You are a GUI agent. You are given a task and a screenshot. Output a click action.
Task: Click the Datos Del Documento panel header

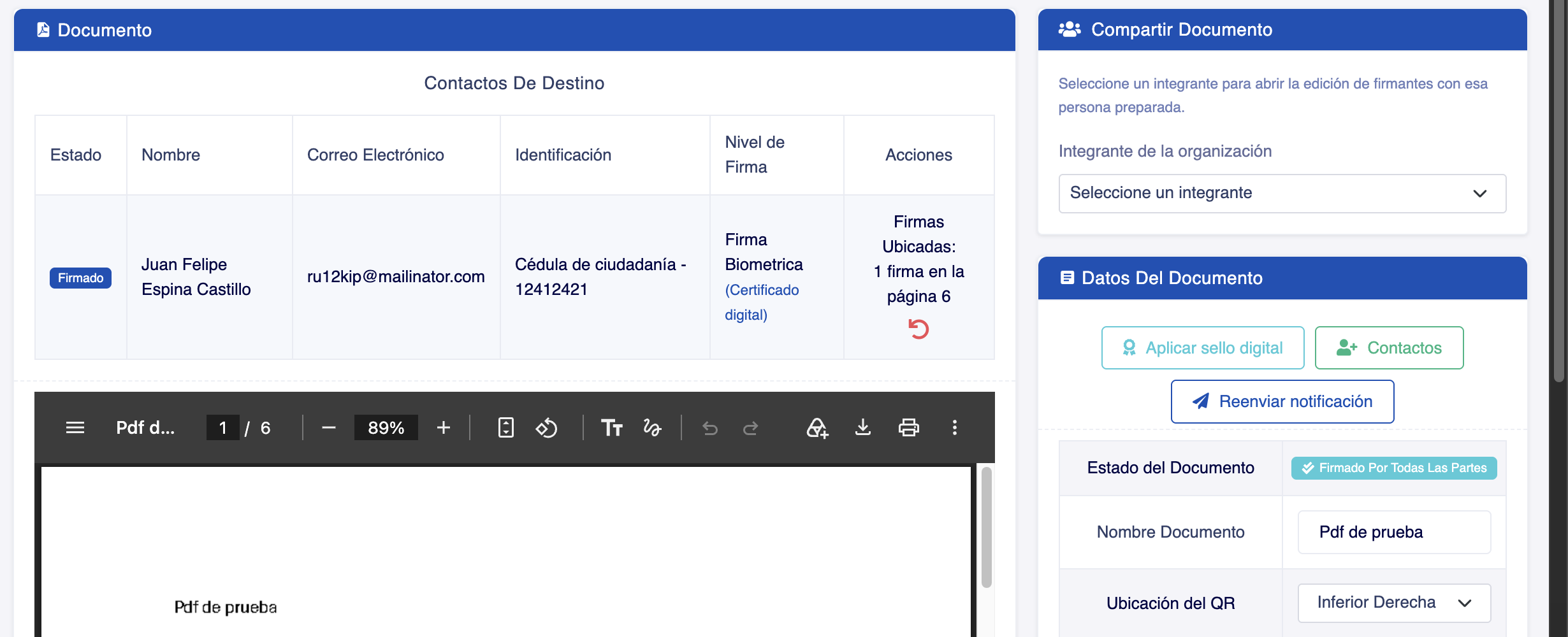1282,278
